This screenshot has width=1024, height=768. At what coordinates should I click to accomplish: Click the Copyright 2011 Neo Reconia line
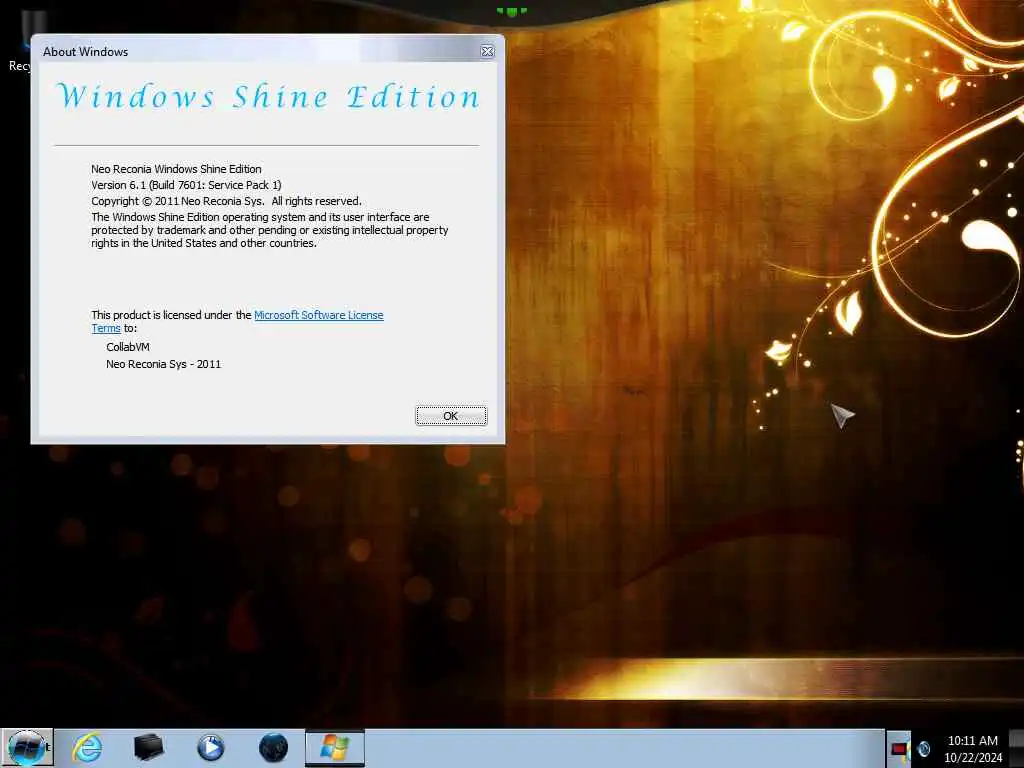tap(226, 201)
